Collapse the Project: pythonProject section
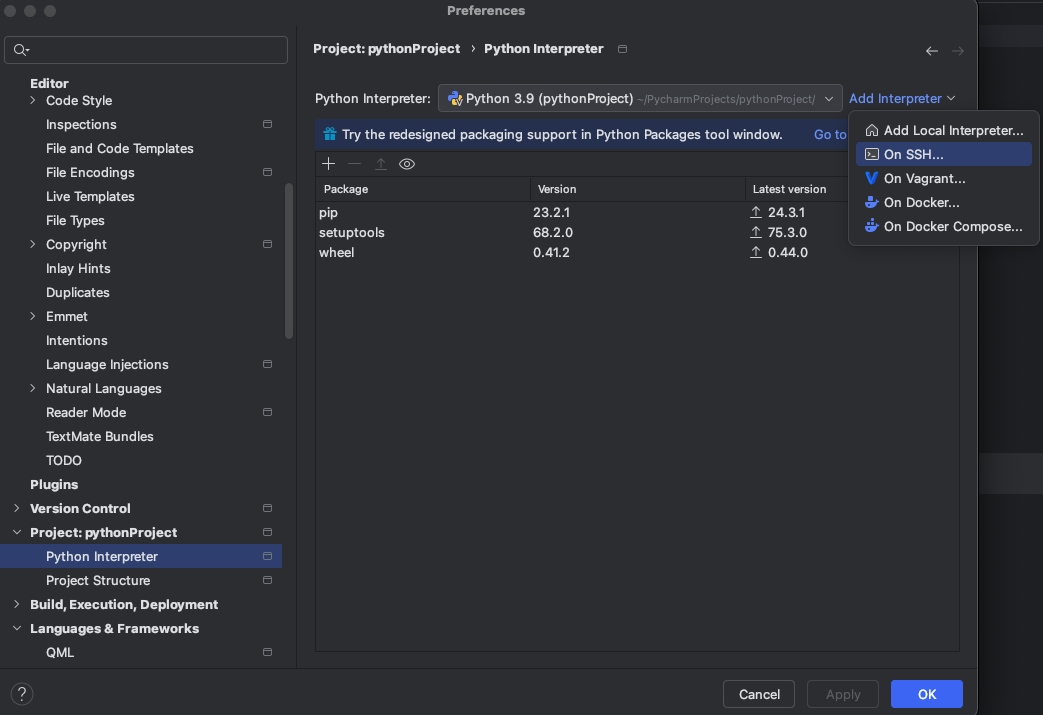1043x715 pixels. pos(17,532)
